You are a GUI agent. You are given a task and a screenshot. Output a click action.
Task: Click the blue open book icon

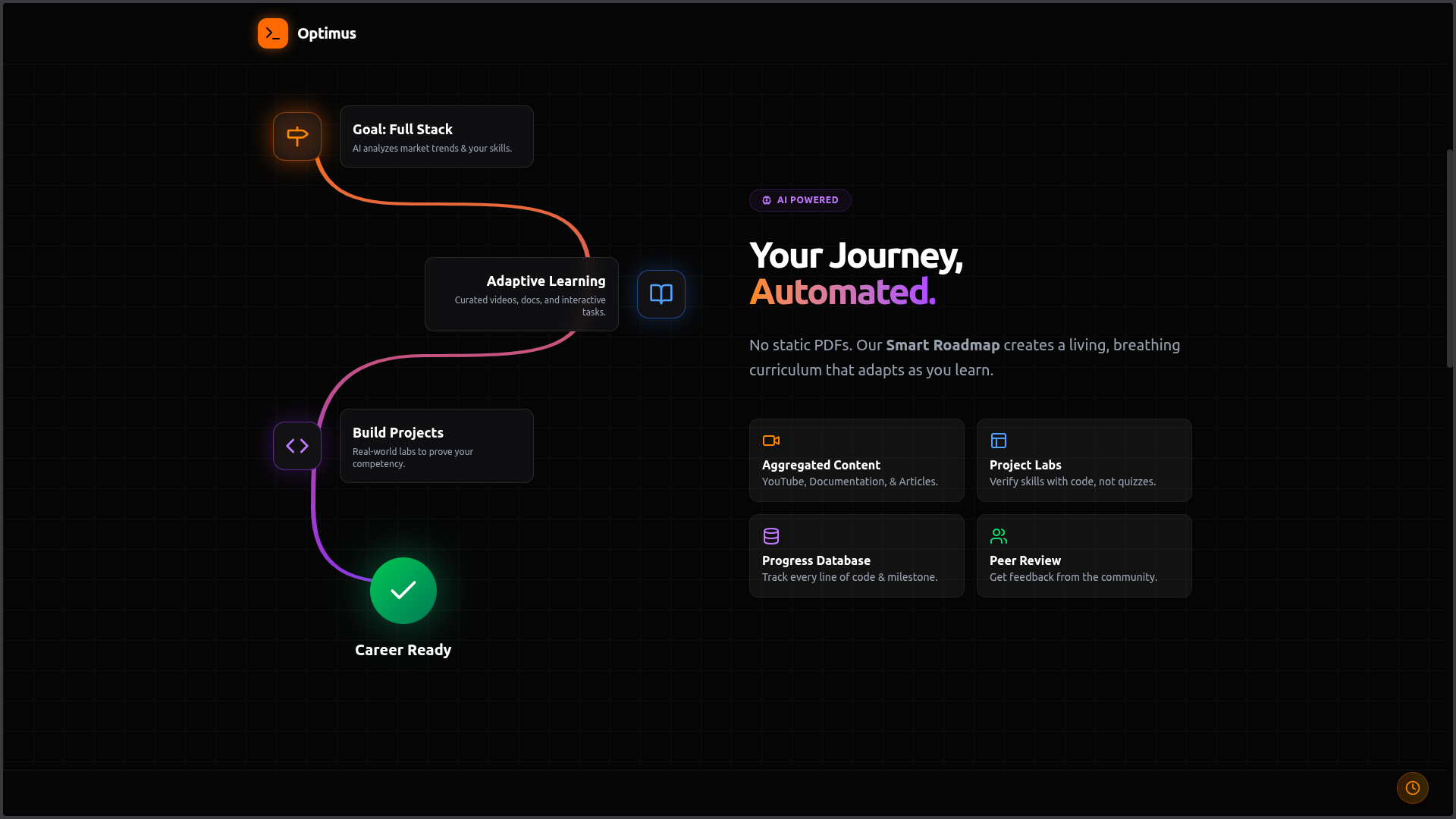(661, 294)
